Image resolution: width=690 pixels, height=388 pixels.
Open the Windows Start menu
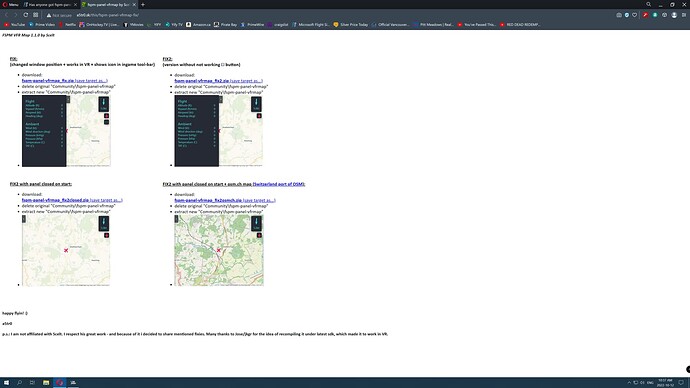click(x=6, y=383)
